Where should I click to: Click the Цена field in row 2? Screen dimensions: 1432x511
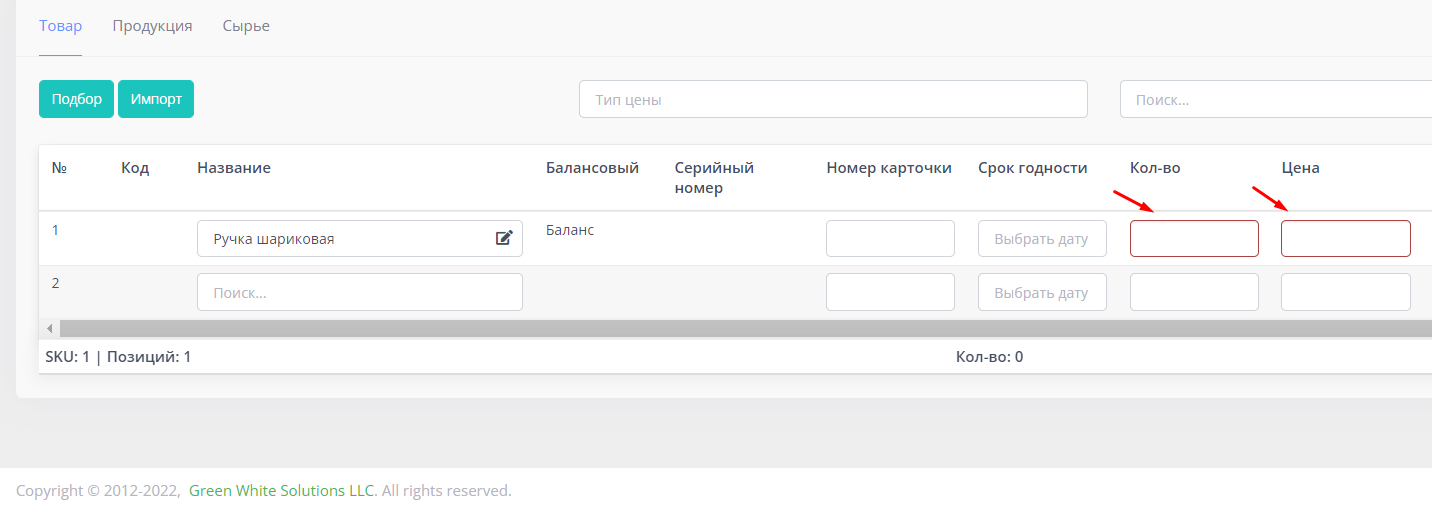(1346, 292)
